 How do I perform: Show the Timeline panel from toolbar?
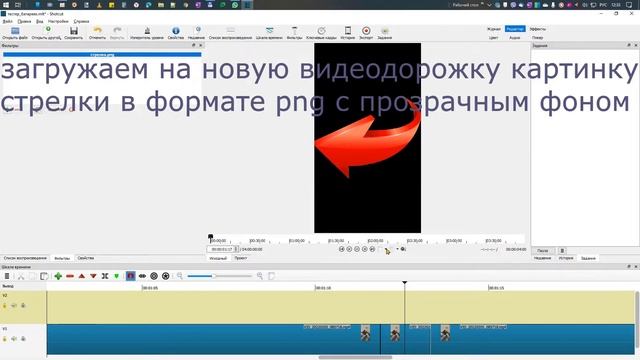(x=269, y=31)
